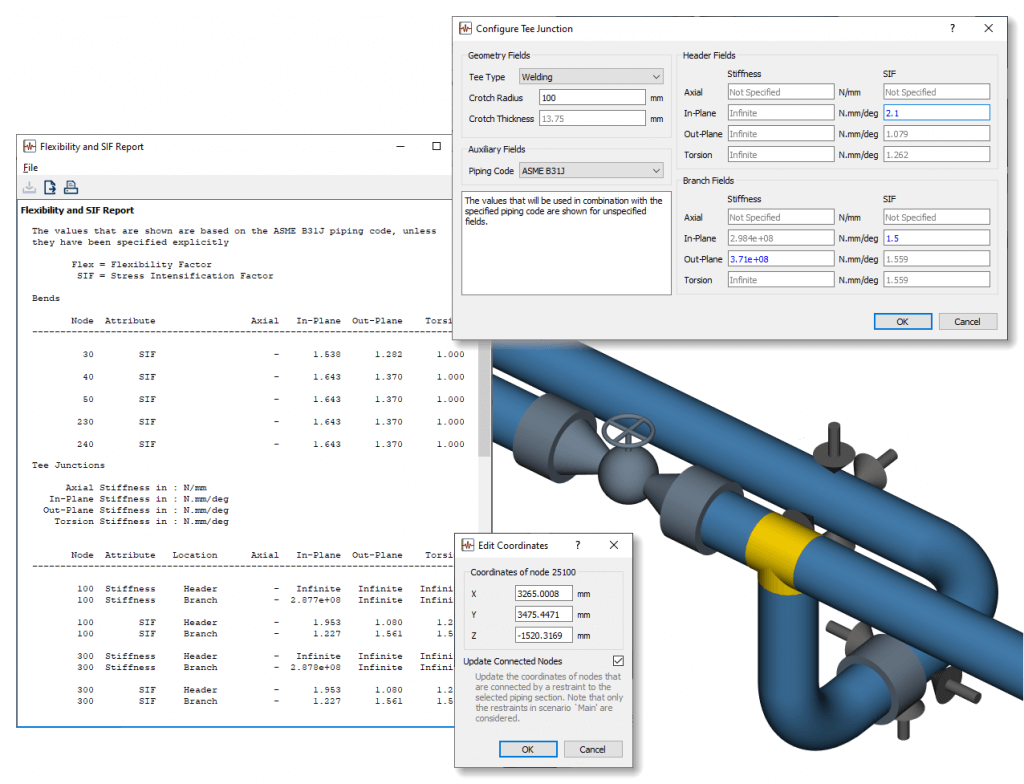Confirm tee junction settings with OK
This screenshot has width=1024, height=784.
pyautogui.click(x=902, y=321)
